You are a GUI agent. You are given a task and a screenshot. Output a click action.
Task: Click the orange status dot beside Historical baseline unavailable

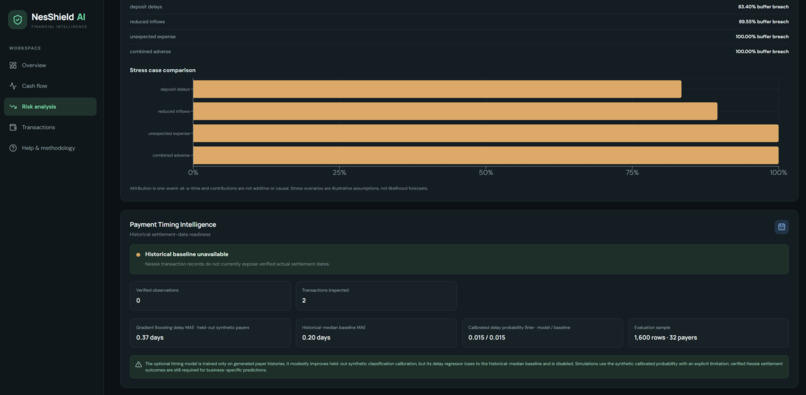pyautogui.click(x=138, y=255)
